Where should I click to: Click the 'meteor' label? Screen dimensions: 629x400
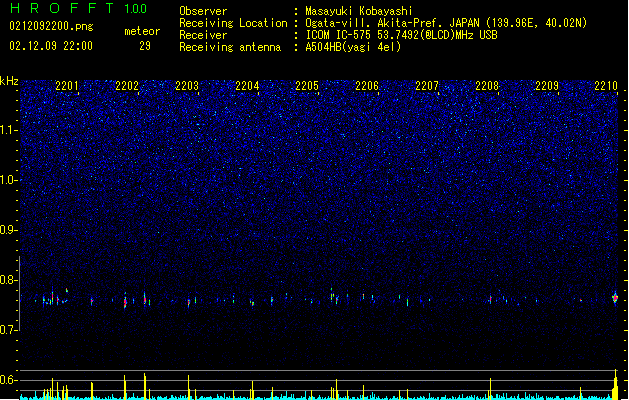point(142,31)
